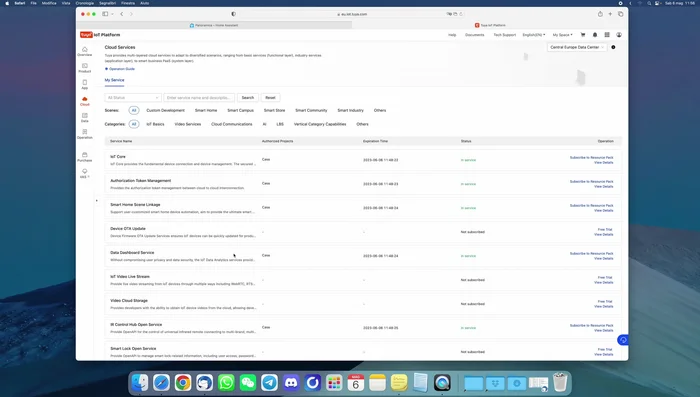Open the Overview section in the sidebar
Image resolution: width=700 pixels, height=397 pixels.
click(x=84, y=51)
